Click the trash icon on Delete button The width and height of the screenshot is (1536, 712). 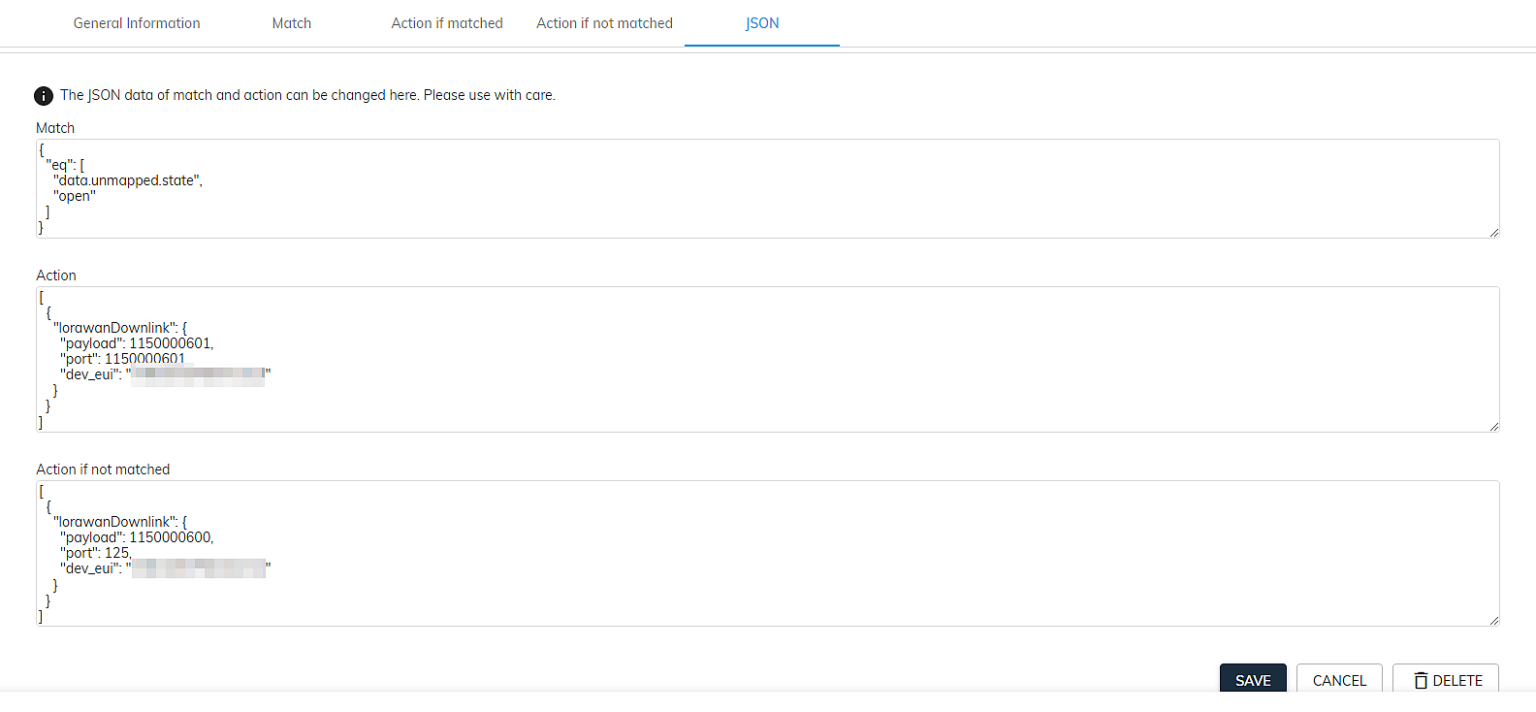coord(1420,681)
